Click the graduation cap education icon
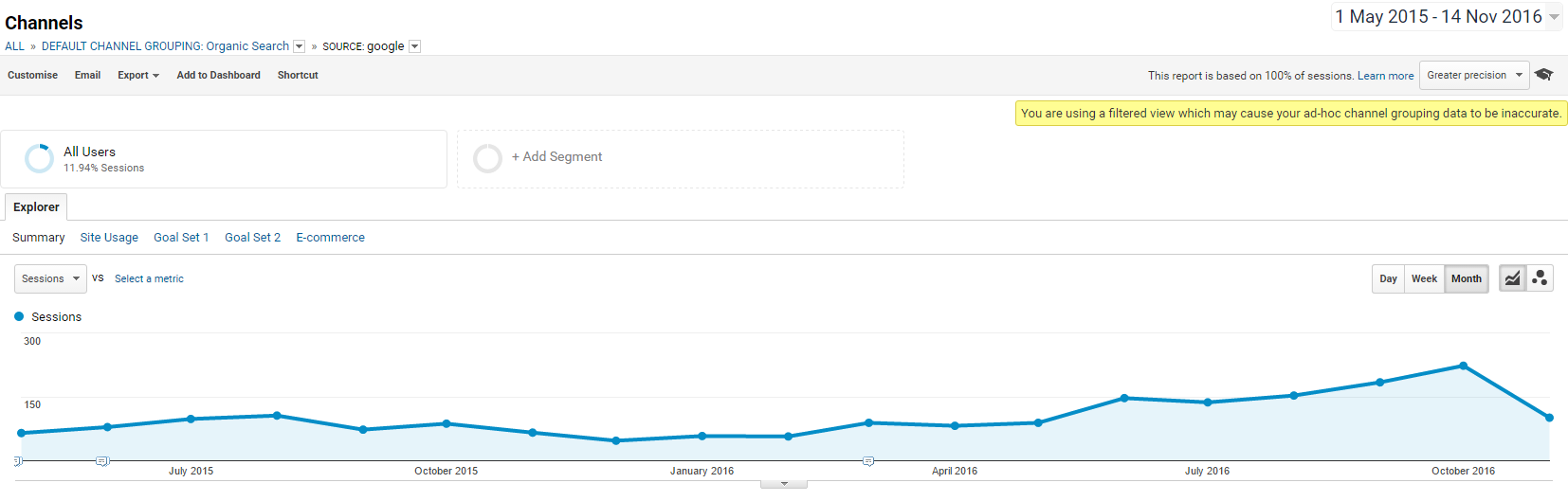 1543,75
